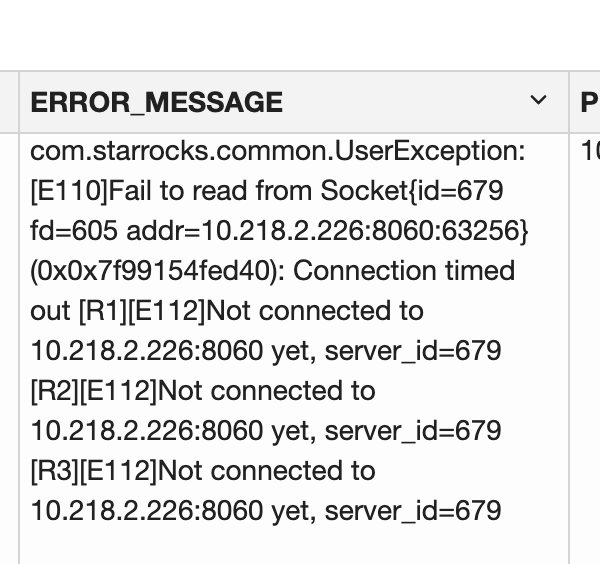
Task: Select the partially visible P column header
Action: (588, 102)
